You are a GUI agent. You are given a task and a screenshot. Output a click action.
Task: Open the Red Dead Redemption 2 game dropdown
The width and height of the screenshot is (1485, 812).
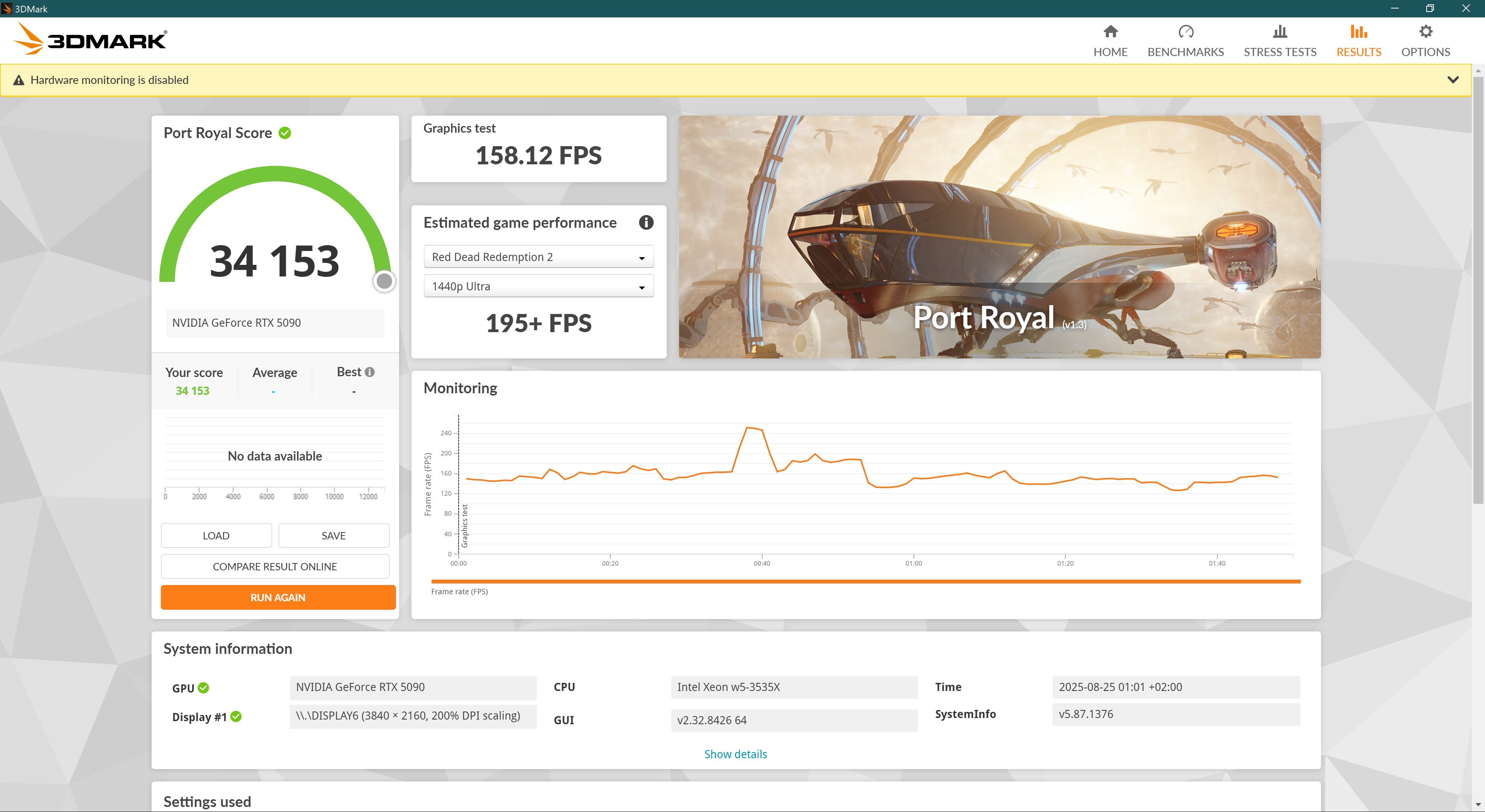pos(538,257)
